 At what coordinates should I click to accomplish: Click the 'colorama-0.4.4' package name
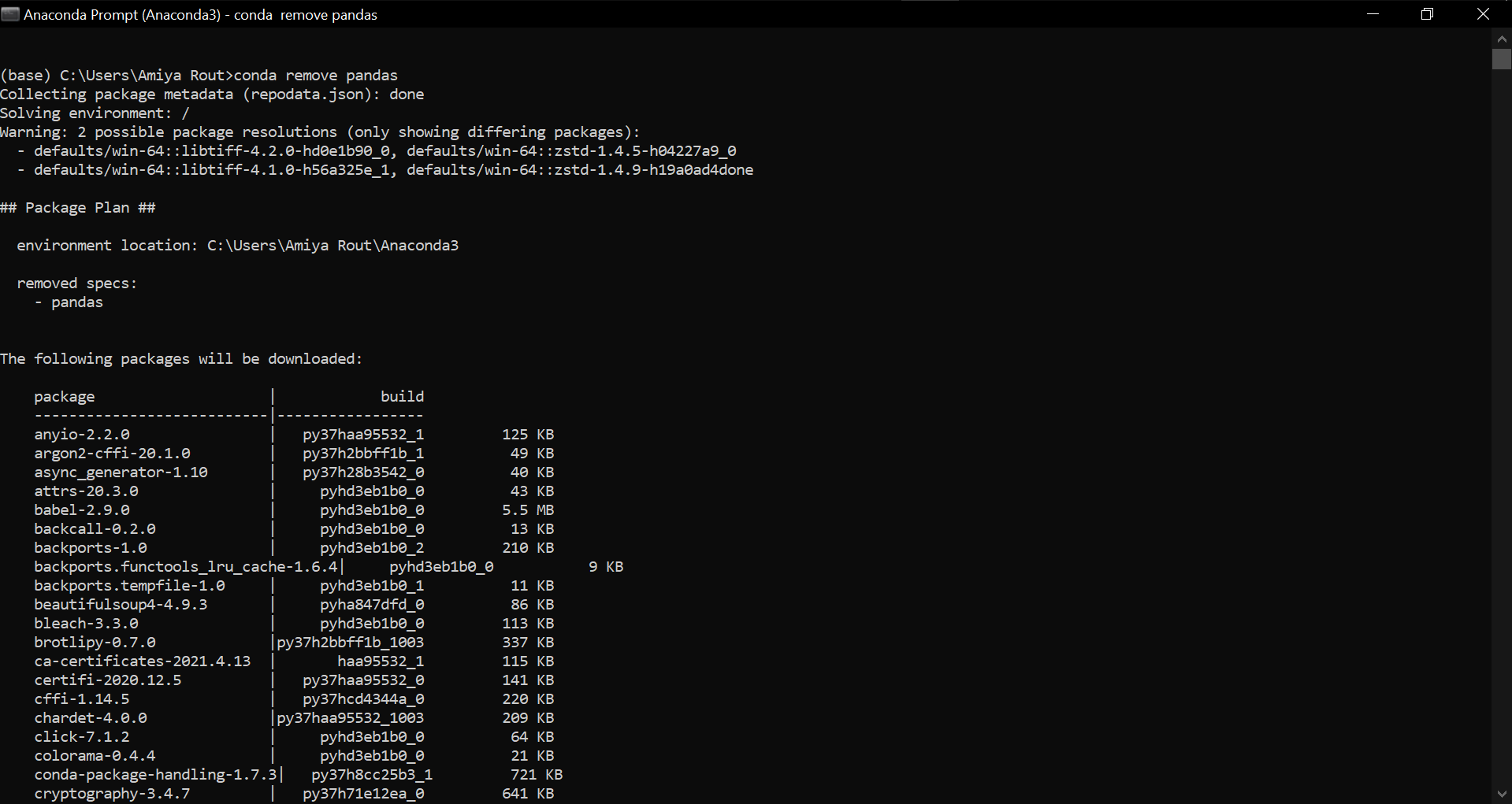click(x=95, y=756)
